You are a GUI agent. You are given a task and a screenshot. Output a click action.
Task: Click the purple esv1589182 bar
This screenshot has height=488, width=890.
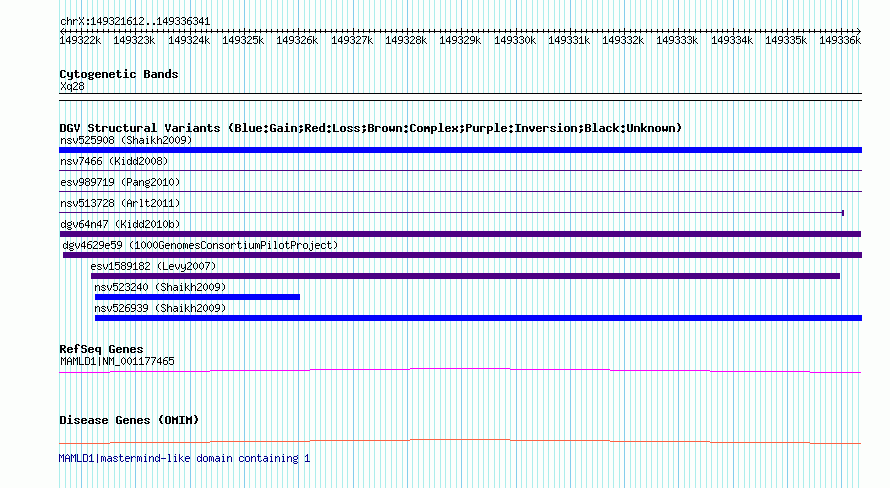[465, 276]
